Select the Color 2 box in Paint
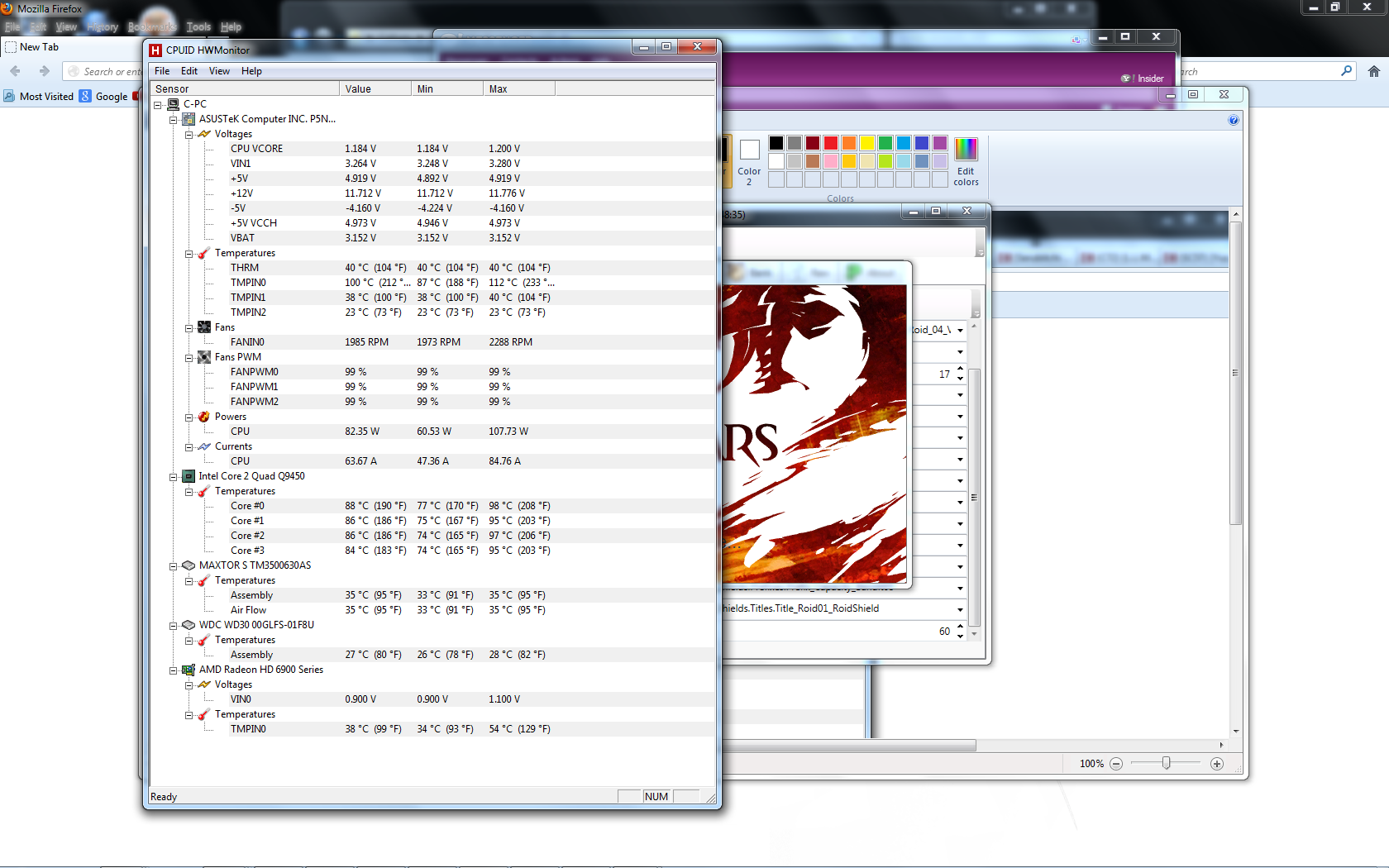This screenshot has height=868, width=1389. tap(749, 163)
